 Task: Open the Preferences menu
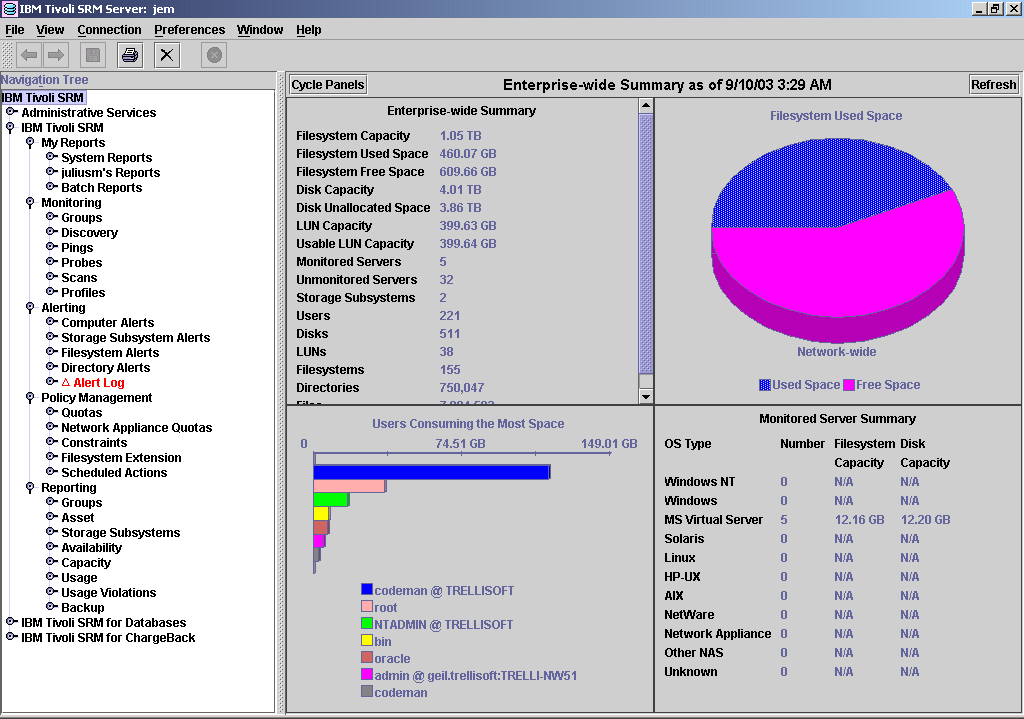pyautogui.click(x=189, y=29)
